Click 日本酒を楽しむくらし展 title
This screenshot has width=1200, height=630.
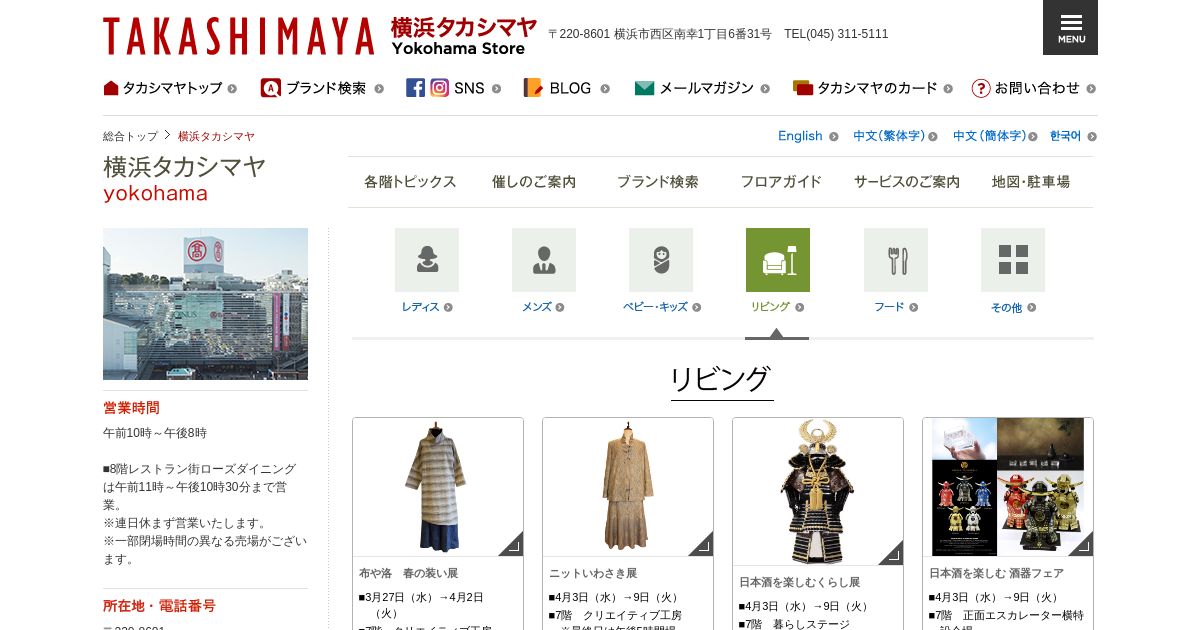(799, 582)
